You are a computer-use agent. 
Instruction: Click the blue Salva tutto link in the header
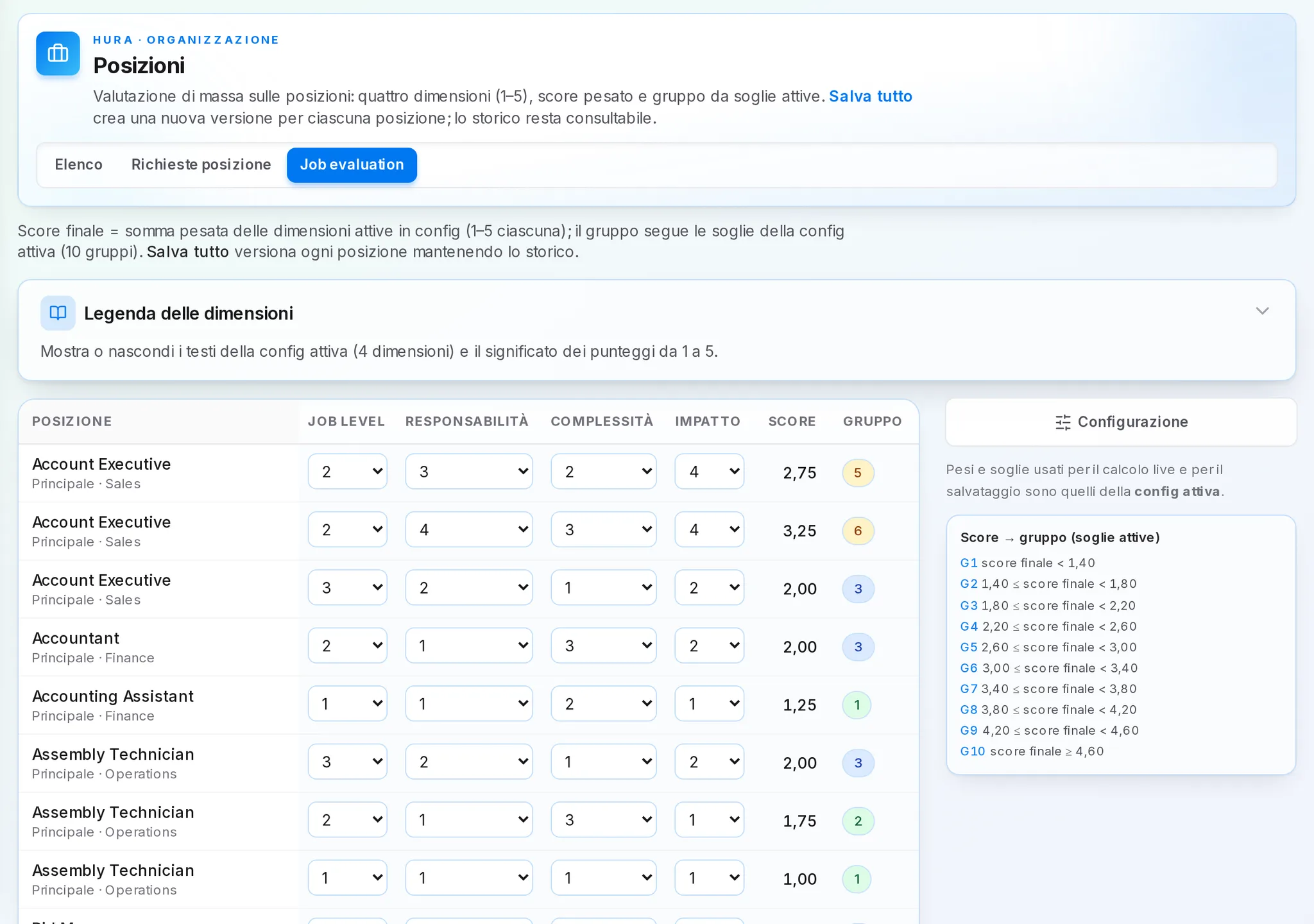click(870, 96)
